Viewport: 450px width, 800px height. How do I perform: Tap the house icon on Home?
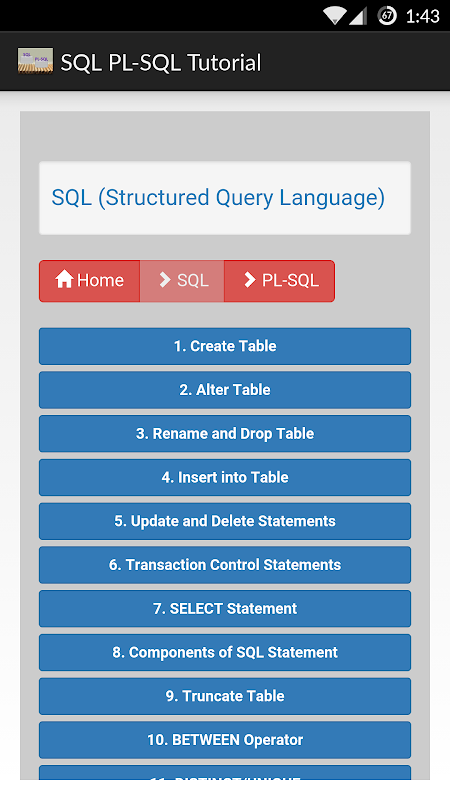coord(64,279)
